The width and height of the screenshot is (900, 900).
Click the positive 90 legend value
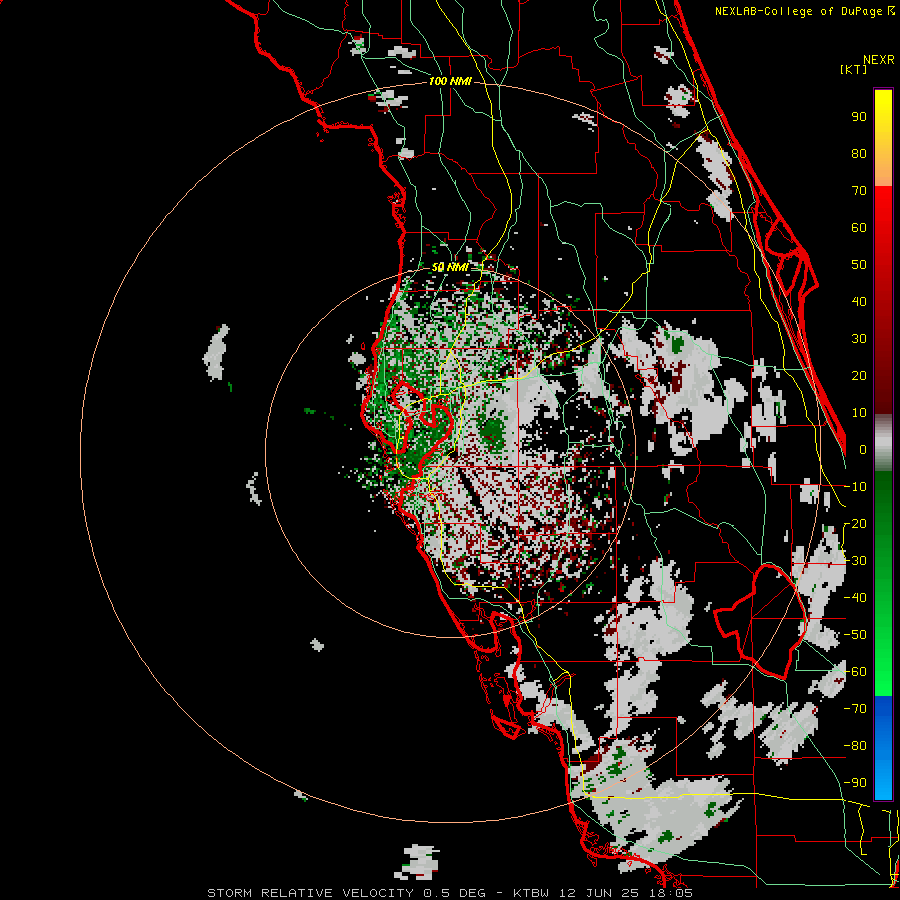click(x=859, y=117)
